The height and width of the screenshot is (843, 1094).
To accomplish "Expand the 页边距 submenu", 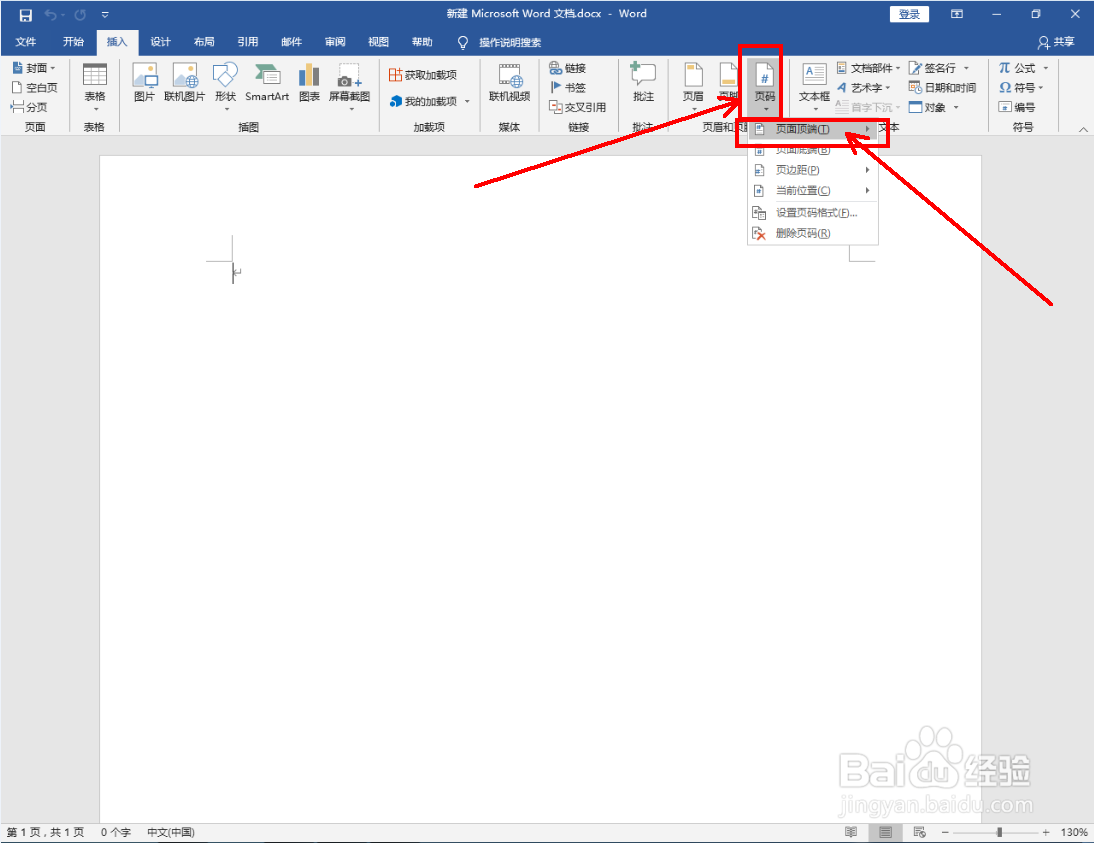I will pos(797,169).
